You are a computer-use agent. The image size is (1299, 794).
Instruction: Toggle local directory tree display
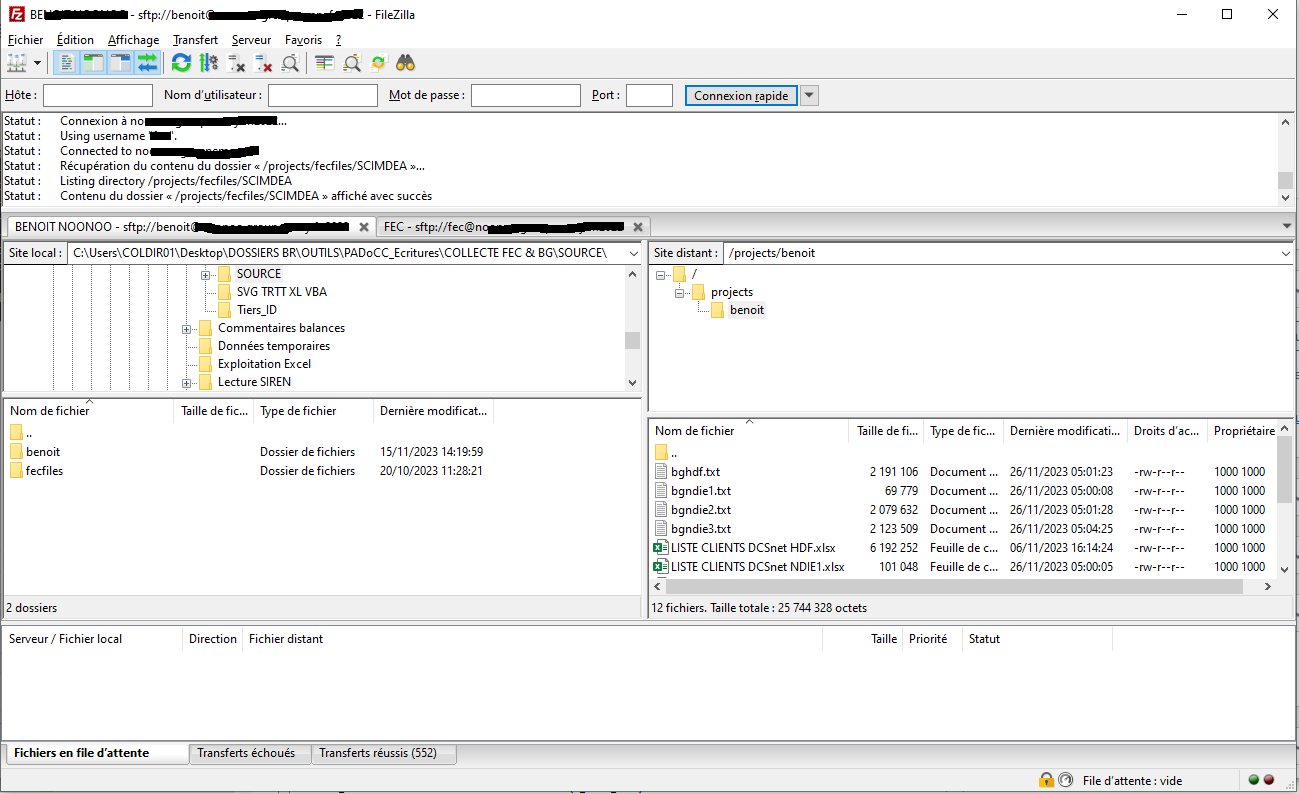tap(93, 63)
